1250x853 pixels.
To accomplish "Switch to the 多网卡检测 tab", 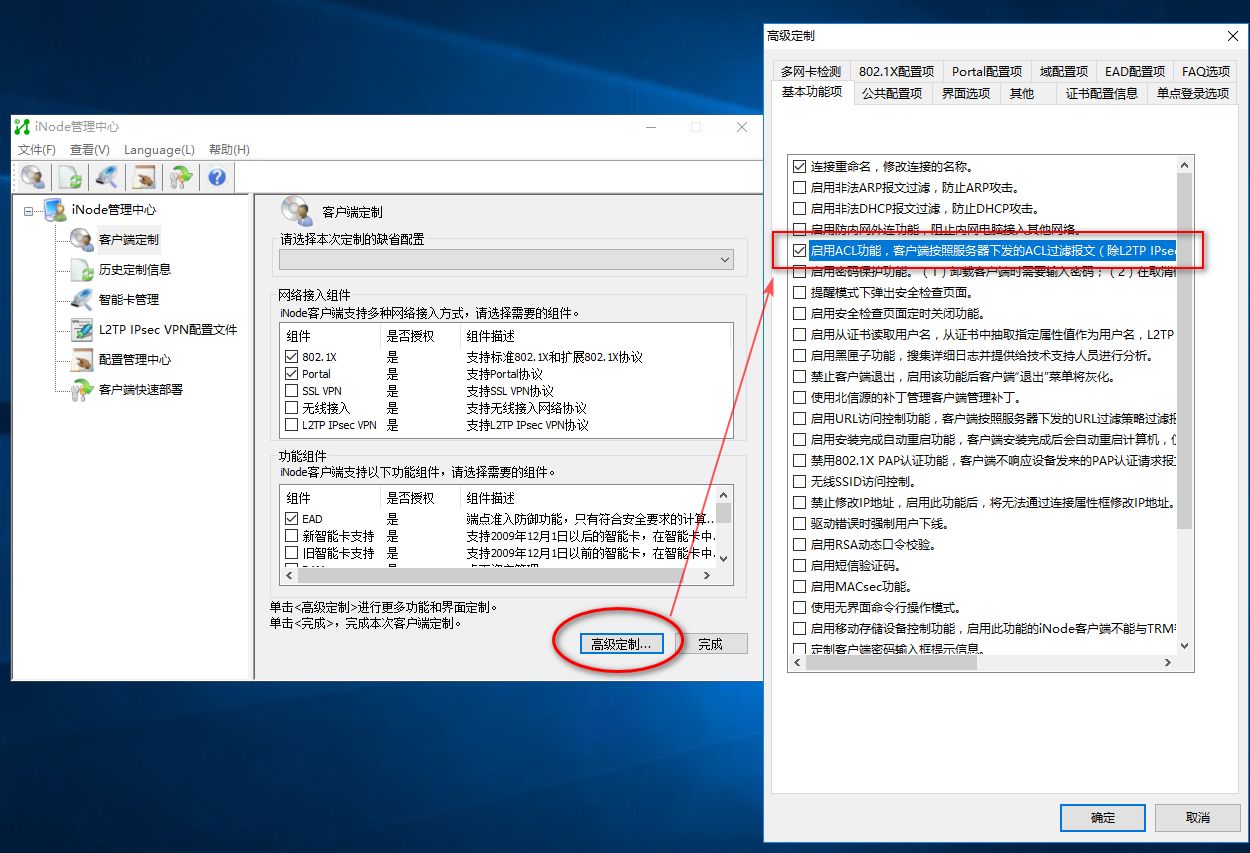I will (x=811, y=71).
